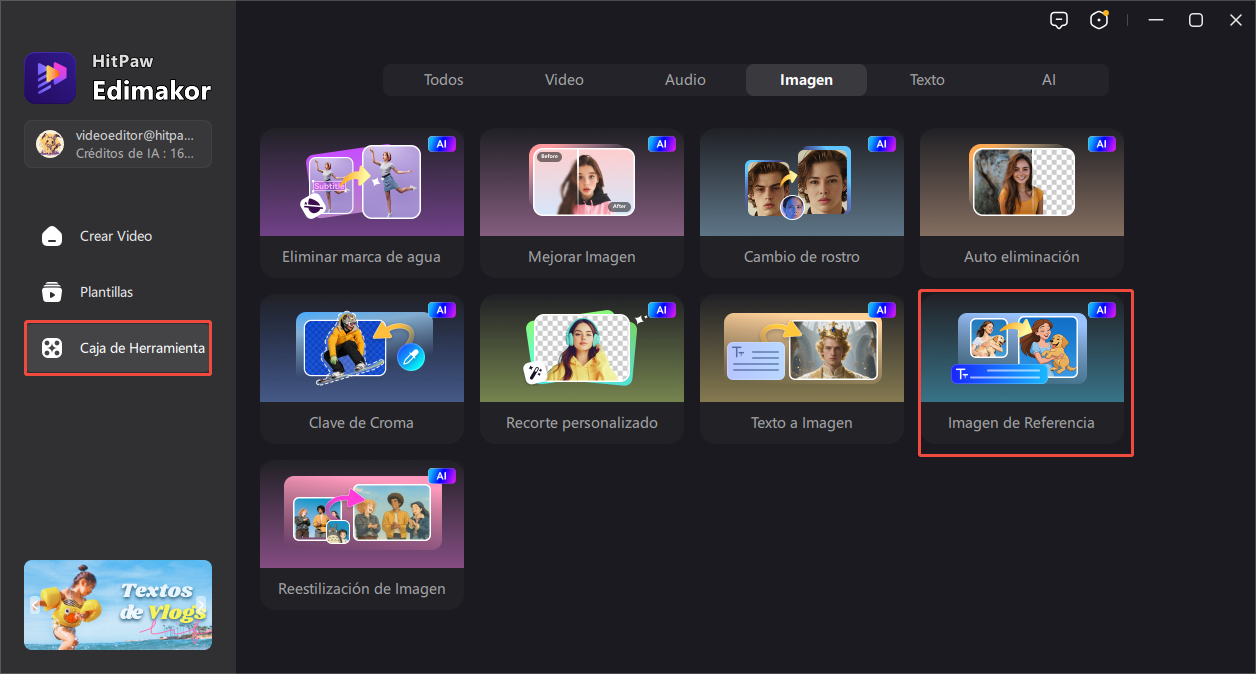Click the Caja de Herramienta dice icon
Viewport: 1256px width, 674px height.
[x=51, y=348]
